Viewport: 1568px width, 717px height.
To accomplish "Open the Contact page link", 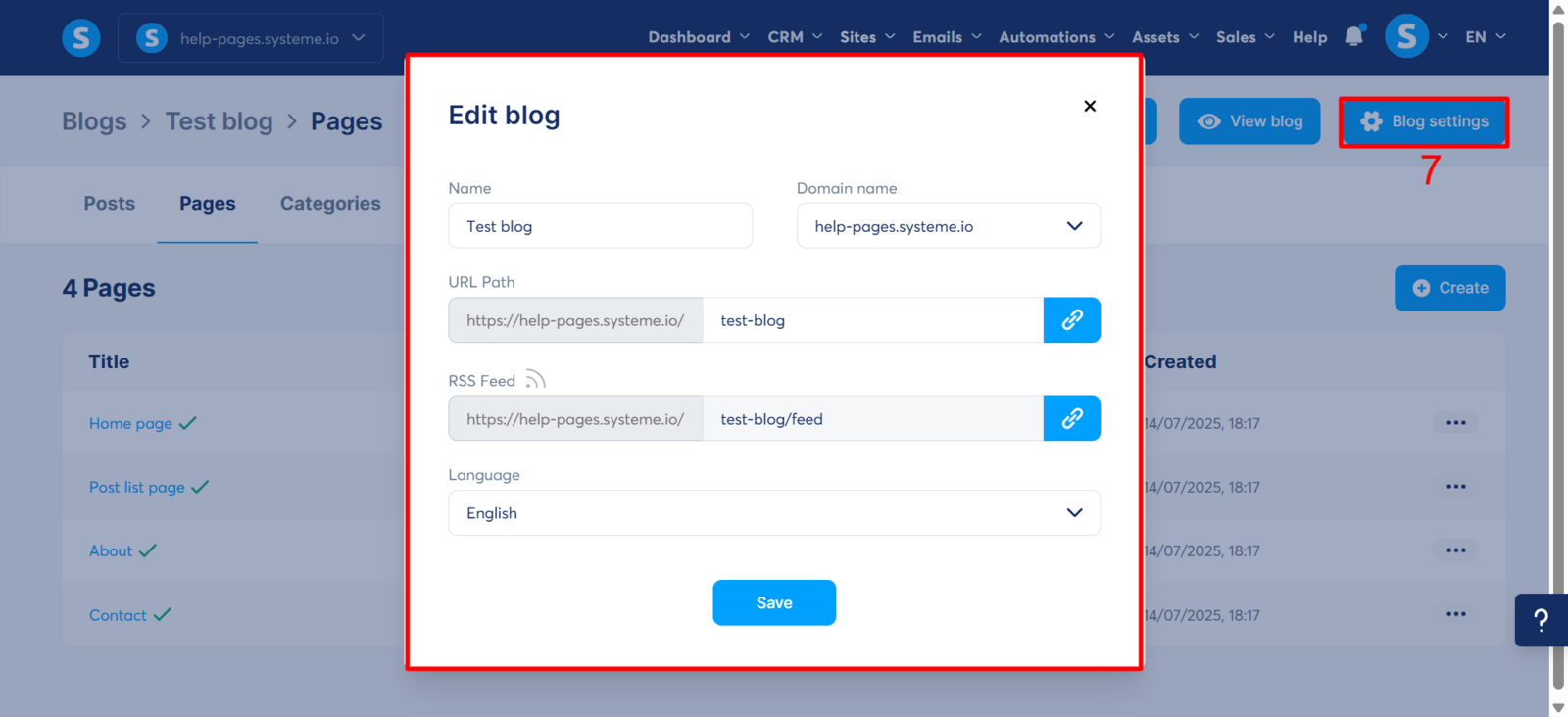I will [x=118, y=615].
